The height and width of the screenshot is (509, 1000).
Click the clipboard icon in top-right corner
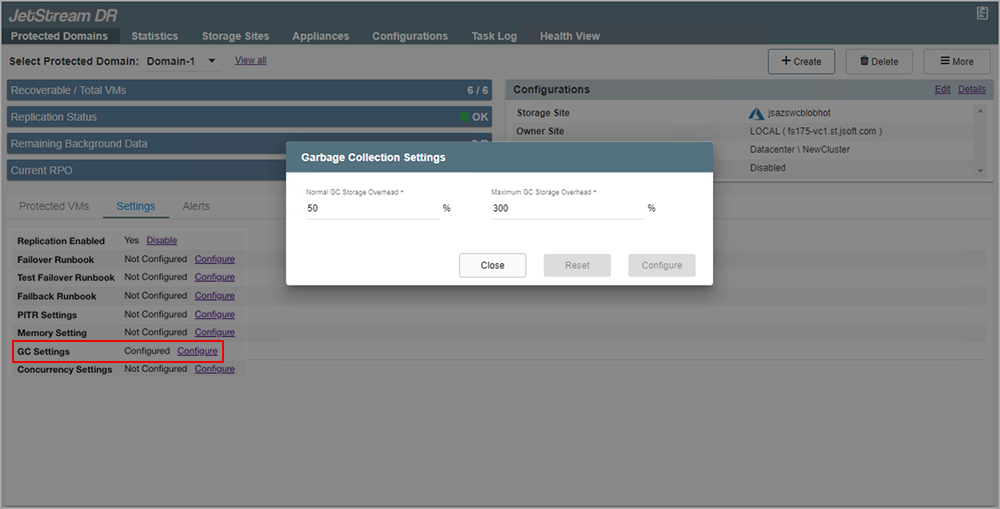tap(981, 13)
